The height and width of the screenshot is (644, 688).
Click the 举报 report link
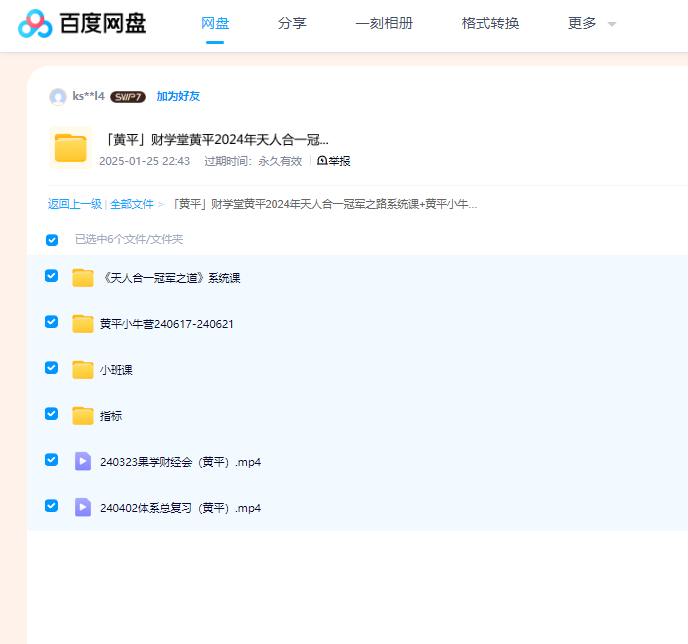coord(333,161)
